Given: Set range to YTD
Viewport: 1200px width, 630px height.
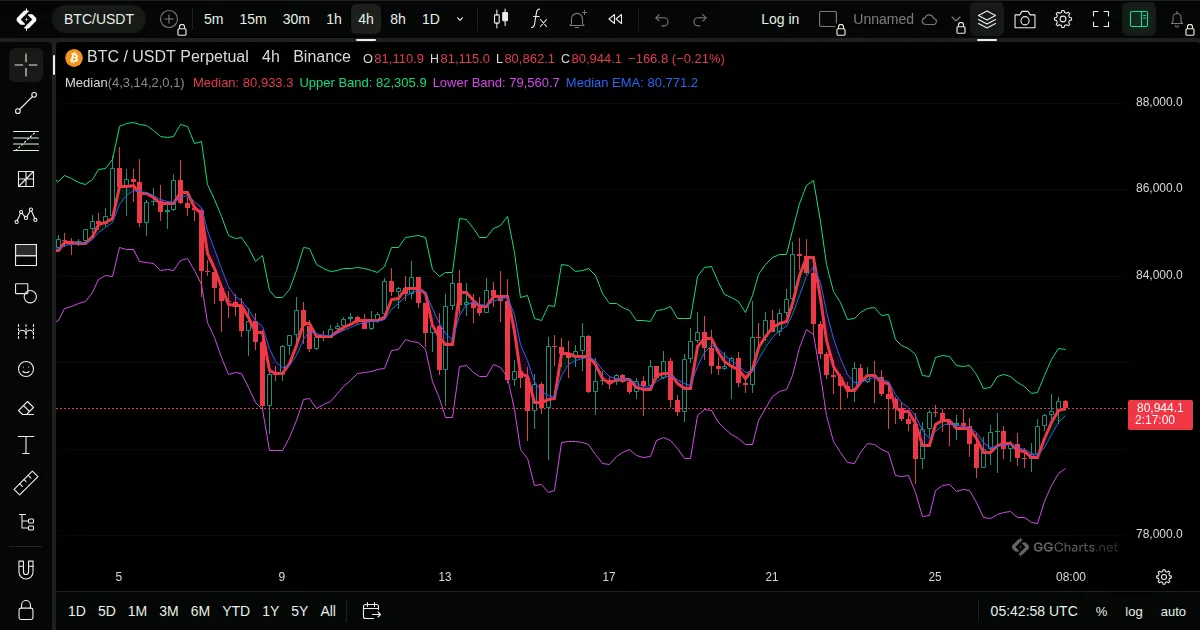Looking at the screenshot, I should click(x=236, y=611).
